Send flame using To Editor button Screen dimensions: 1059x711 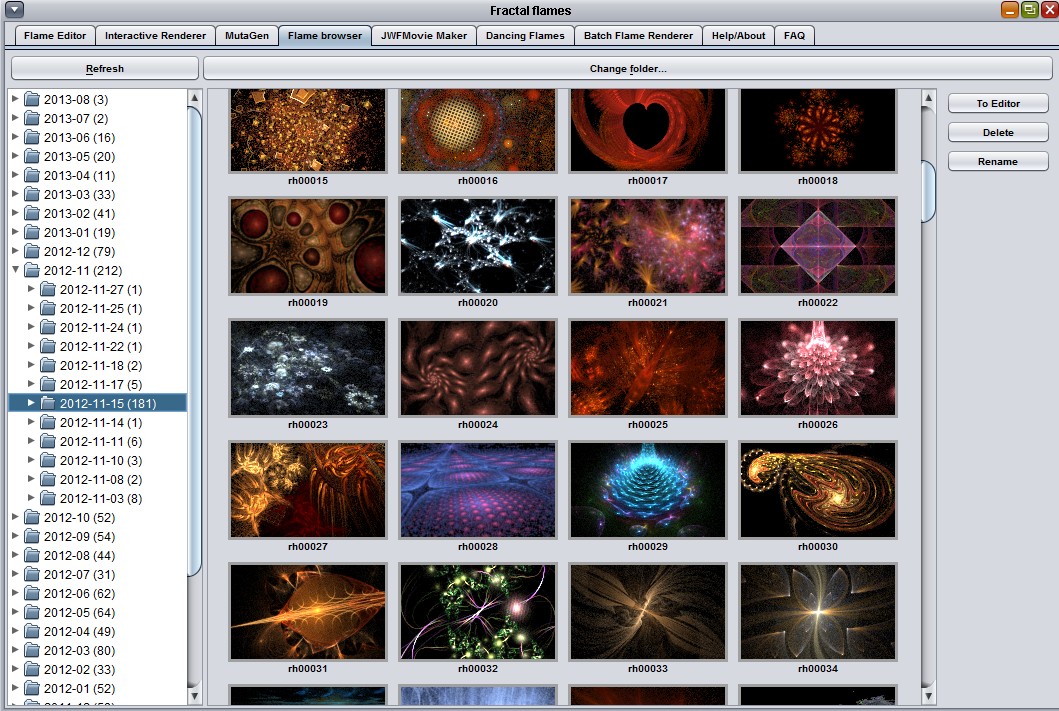(997, 104)
